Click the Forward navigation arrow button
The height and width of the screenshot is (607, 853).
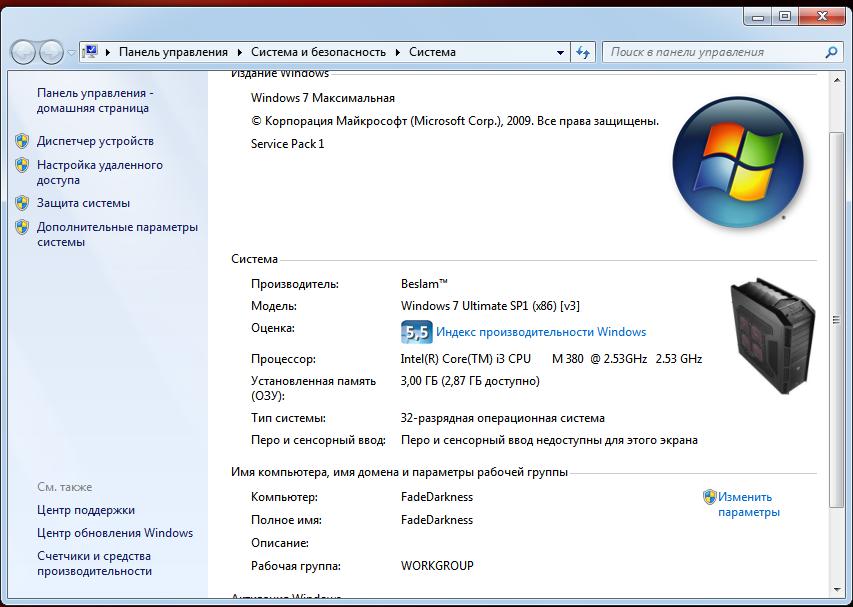(x=52, y=53)
